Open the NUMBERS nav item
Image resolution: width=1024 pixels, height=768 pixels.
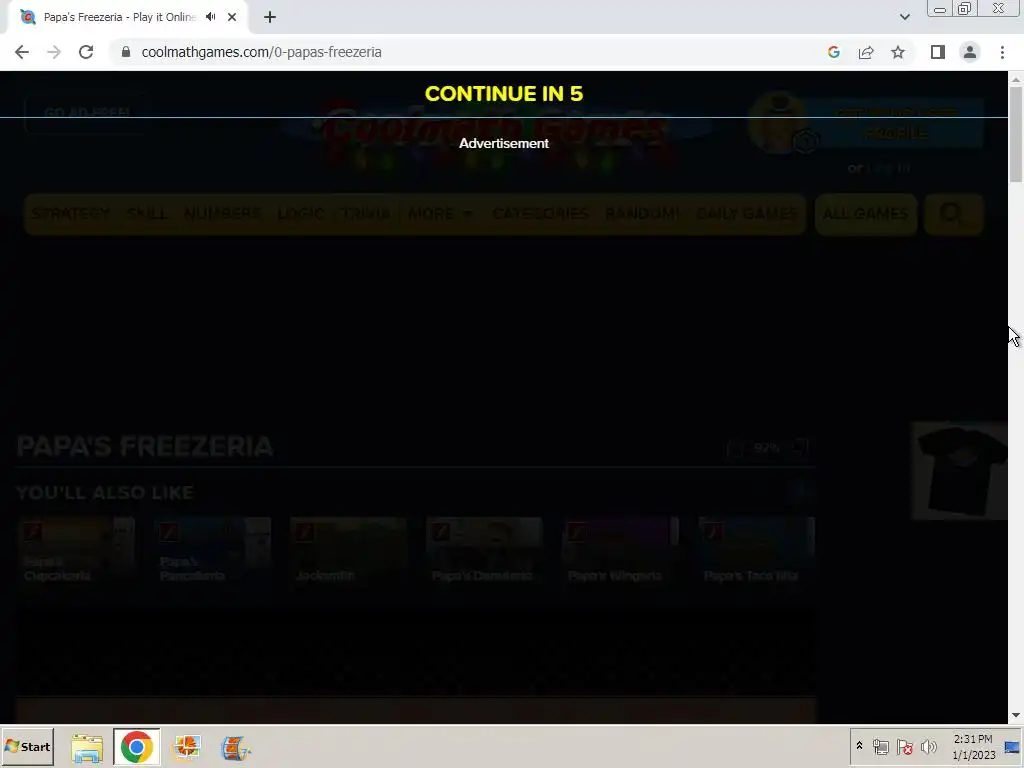pos(222,214)
